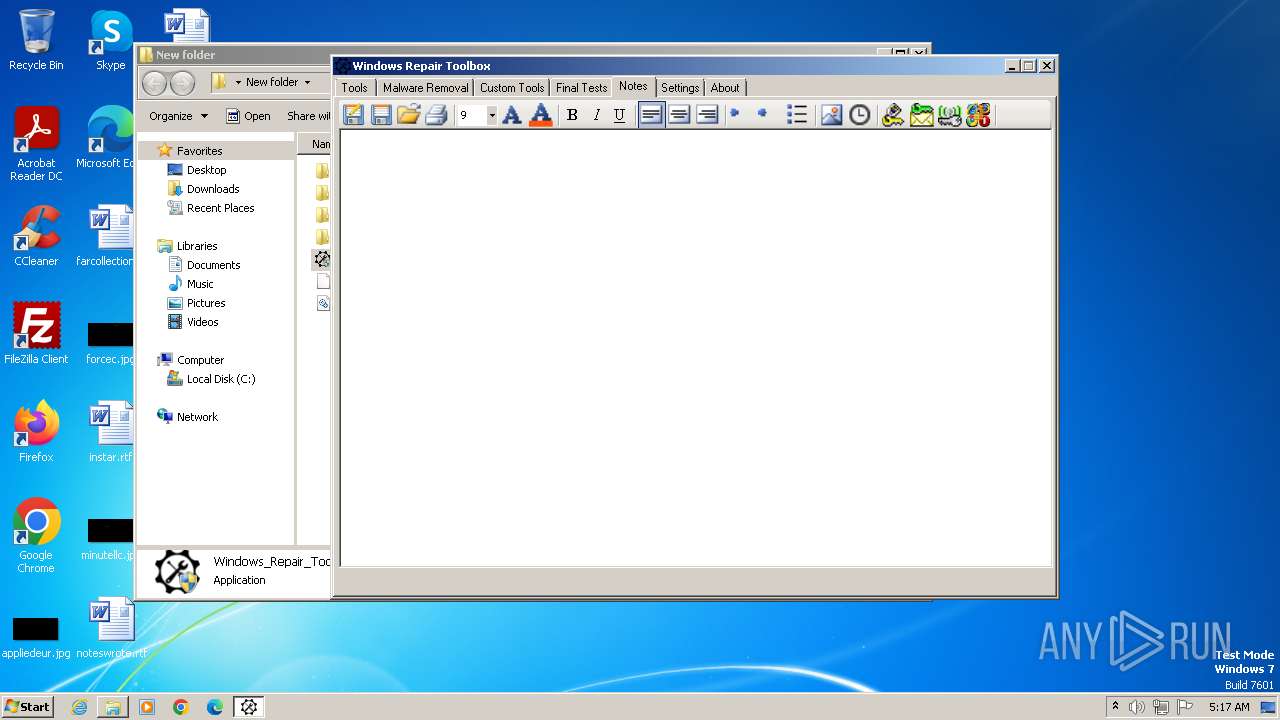Click the green envelope email icon
This screenshot has height=720, width=1280.
pos(921,115)
